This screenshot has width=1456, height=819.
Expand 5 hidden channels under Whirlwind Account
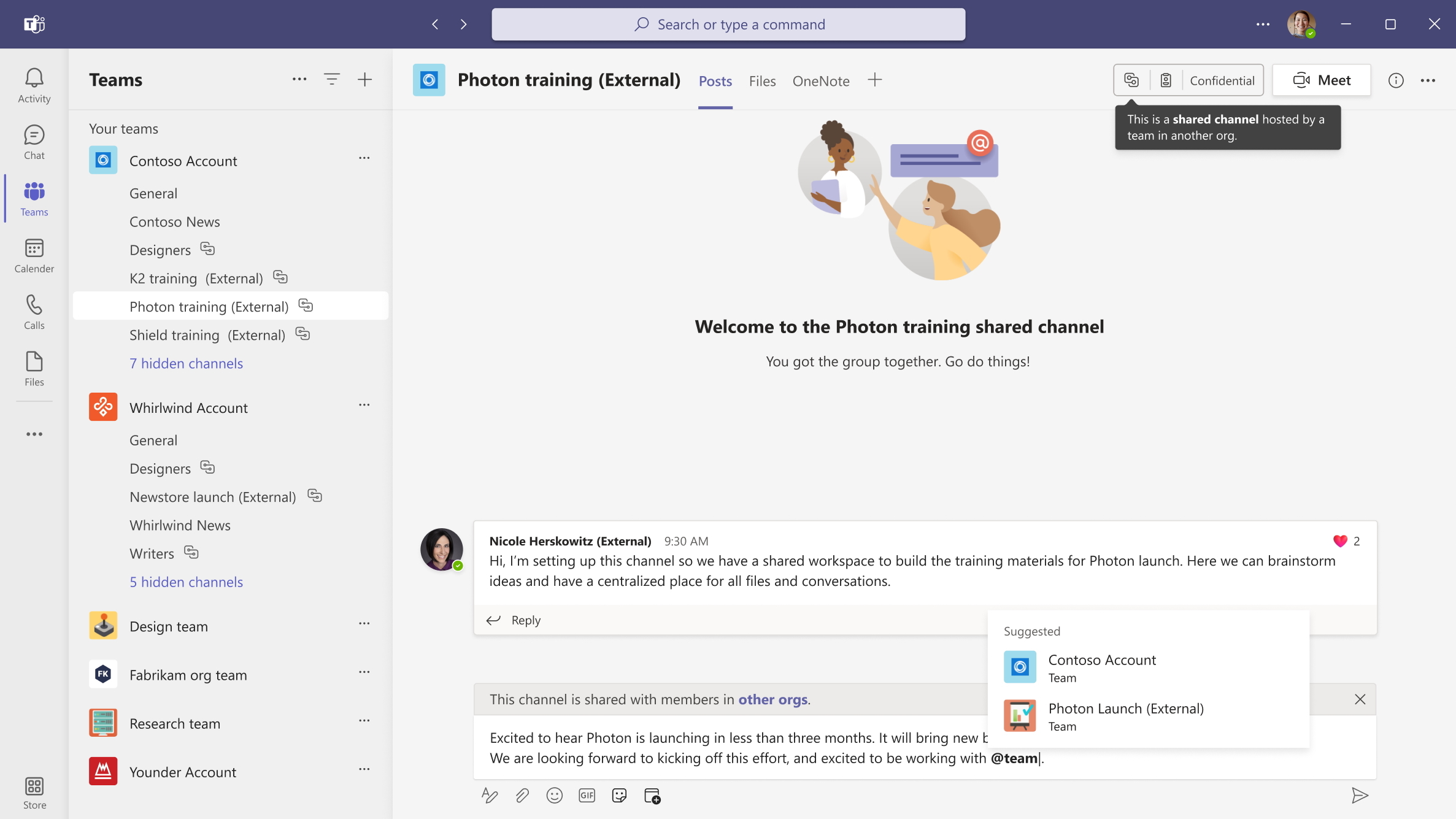pyautogui.click(x=186, y=582)
